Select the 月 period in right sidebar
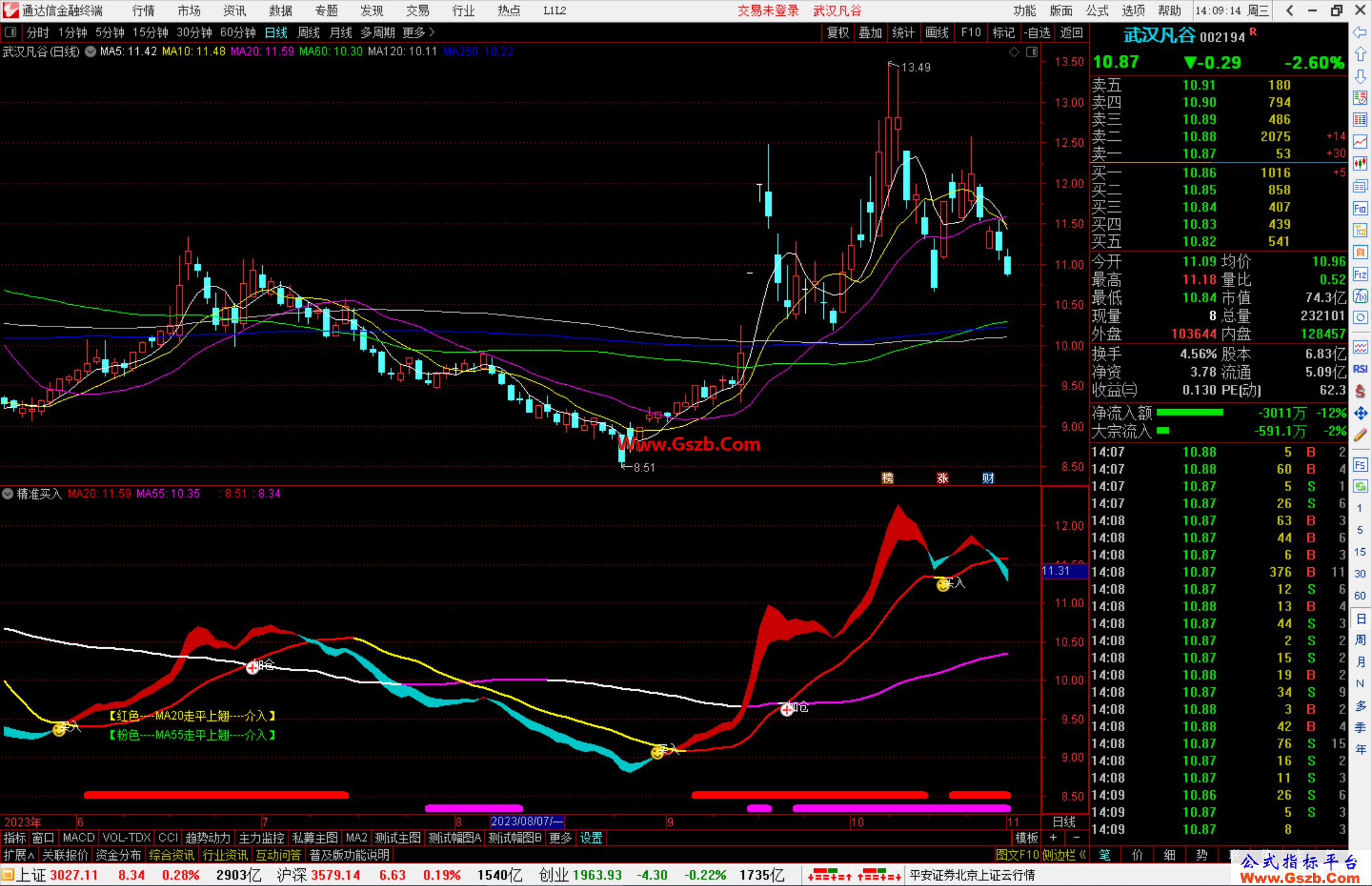1372x886 pixels. (1361, 662)
